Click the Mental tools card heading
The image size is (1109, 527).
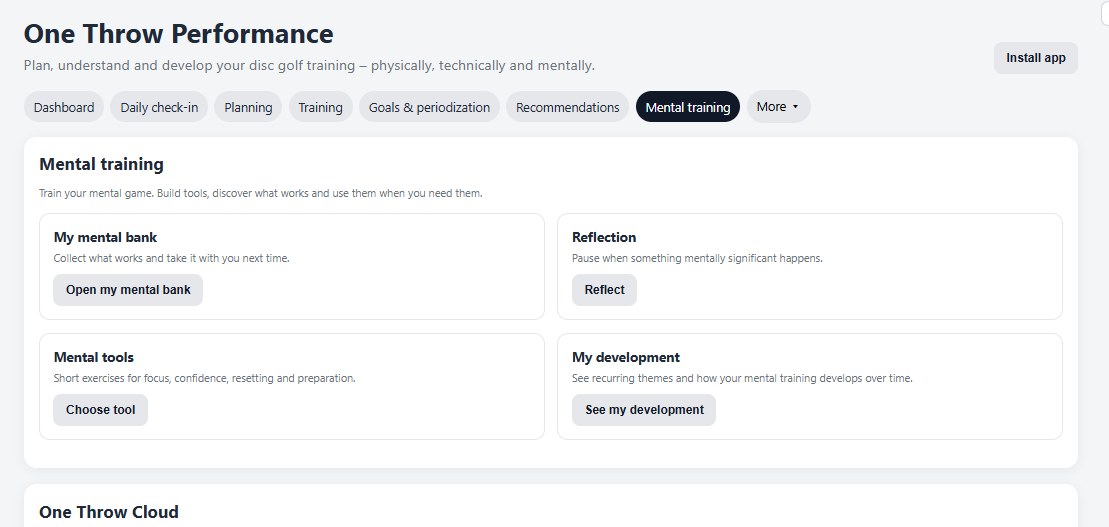[x=93, y=357]
